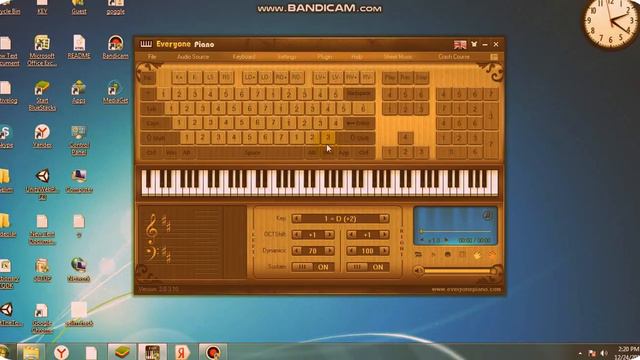Click the LV+ function key
The width and height of the screenshot is (640, 360).
coord(320,77)
